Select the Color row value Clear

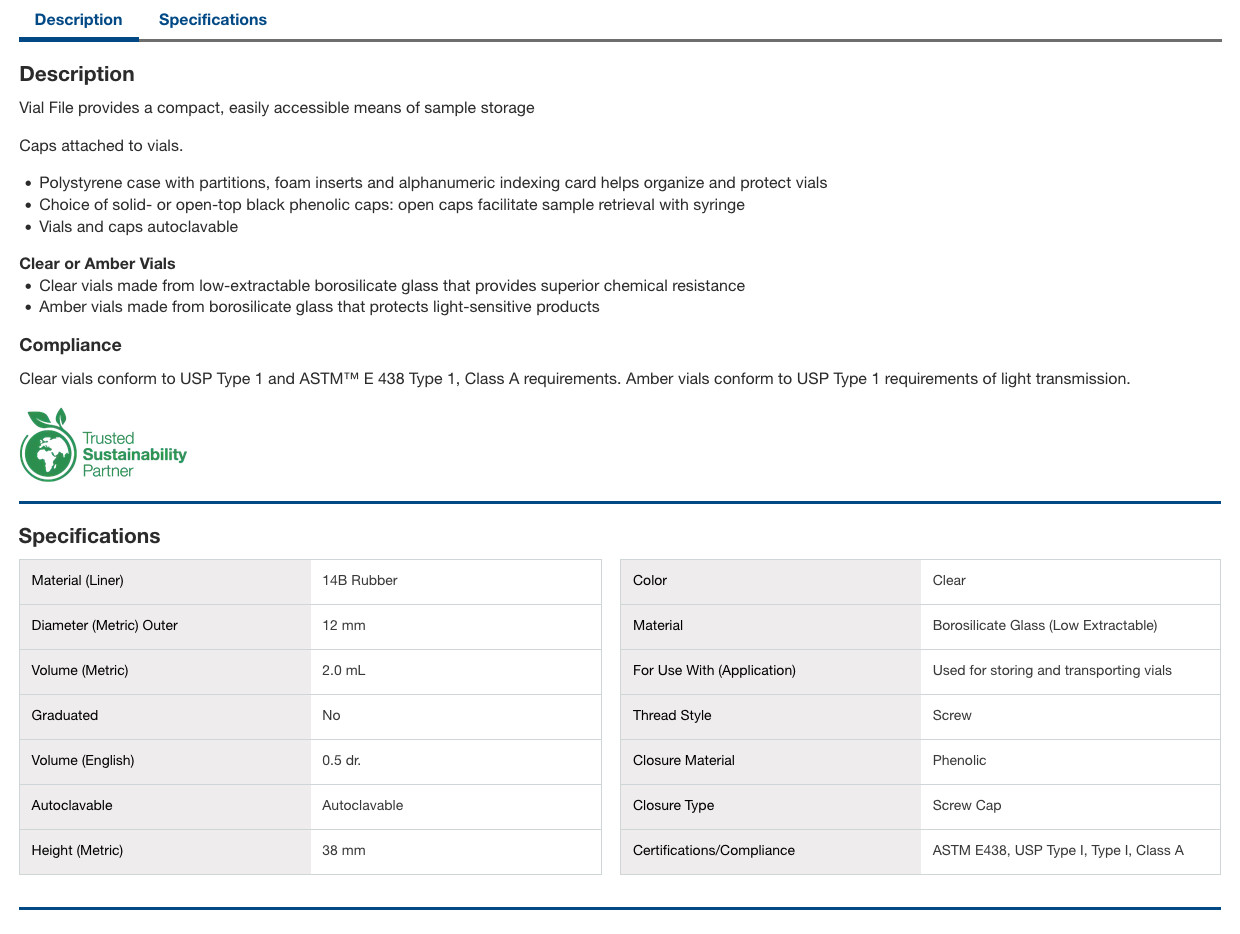coord(949,581)
